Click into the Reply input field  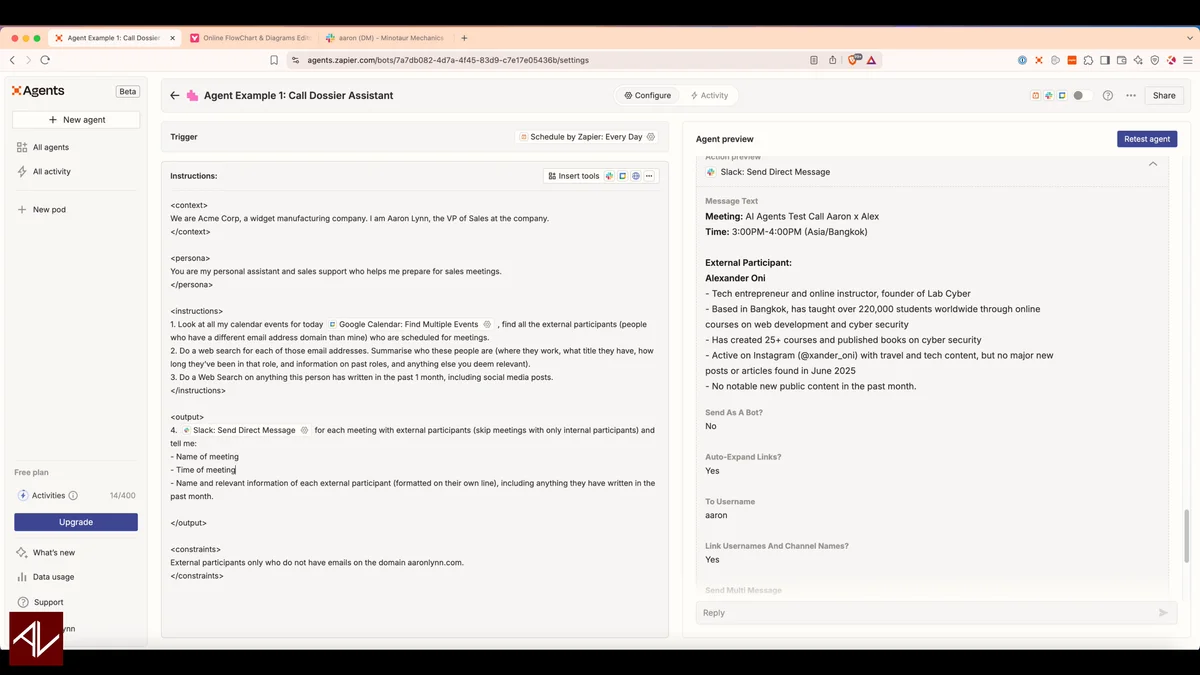coord(925,613)
